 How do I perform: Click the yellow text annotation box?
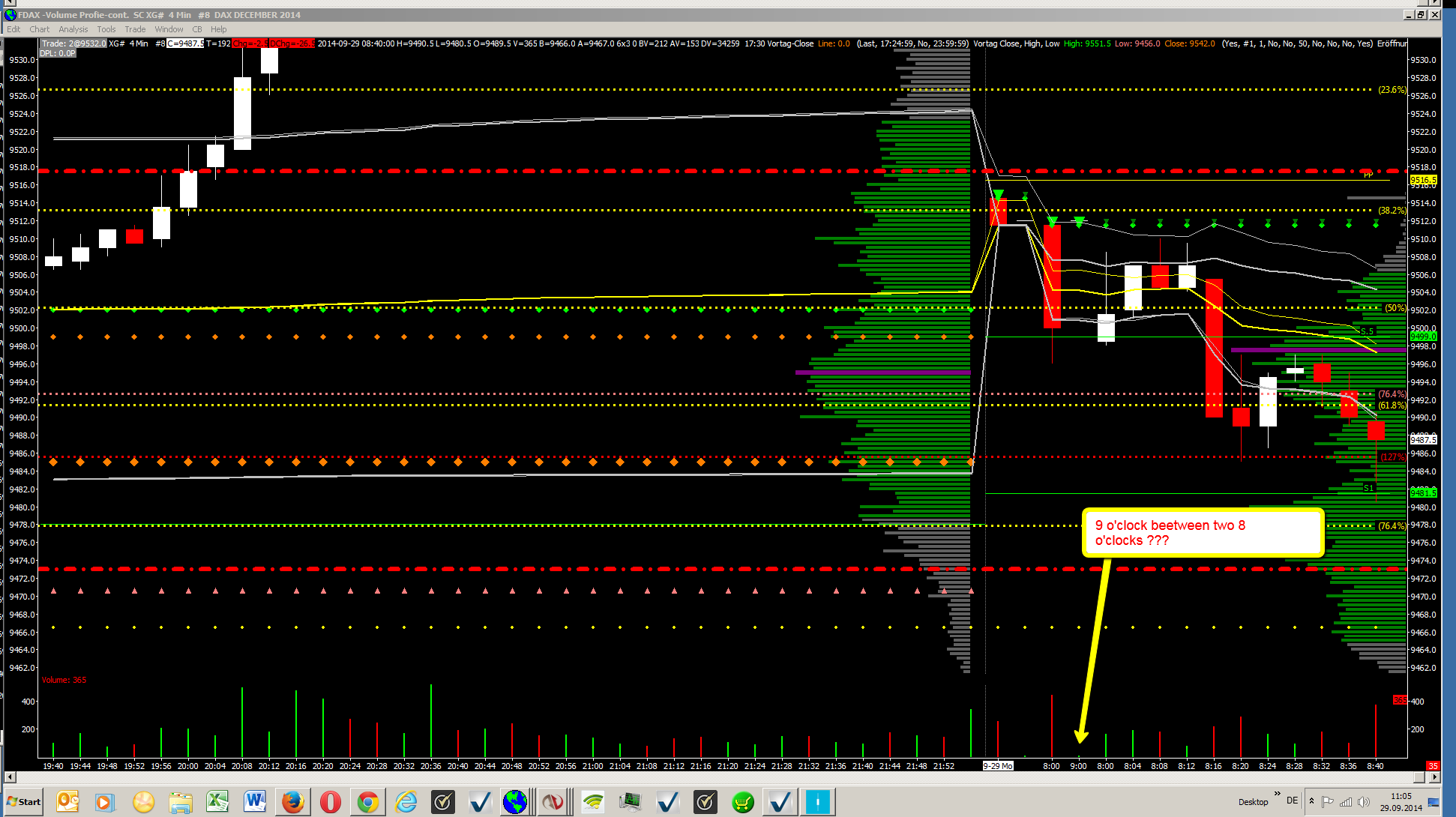click(1203, 533)
